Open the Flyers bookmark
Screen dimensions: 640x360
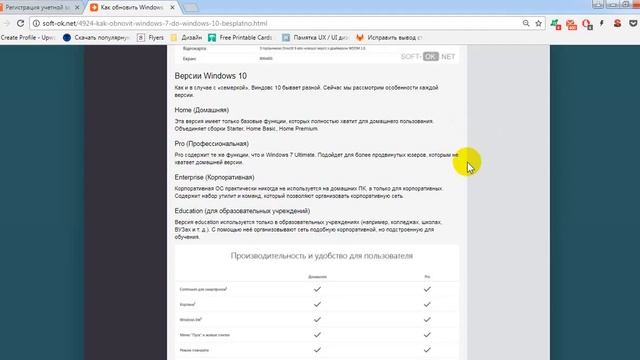click(150, 38)
